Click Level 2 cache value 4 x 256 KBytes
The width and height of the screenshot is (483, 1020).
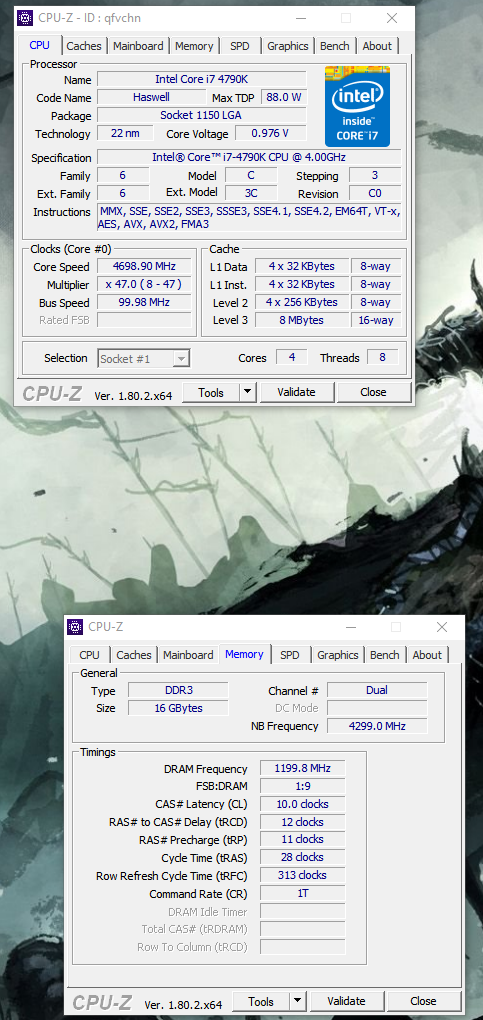pyautogui.click(x=301, y=302)
